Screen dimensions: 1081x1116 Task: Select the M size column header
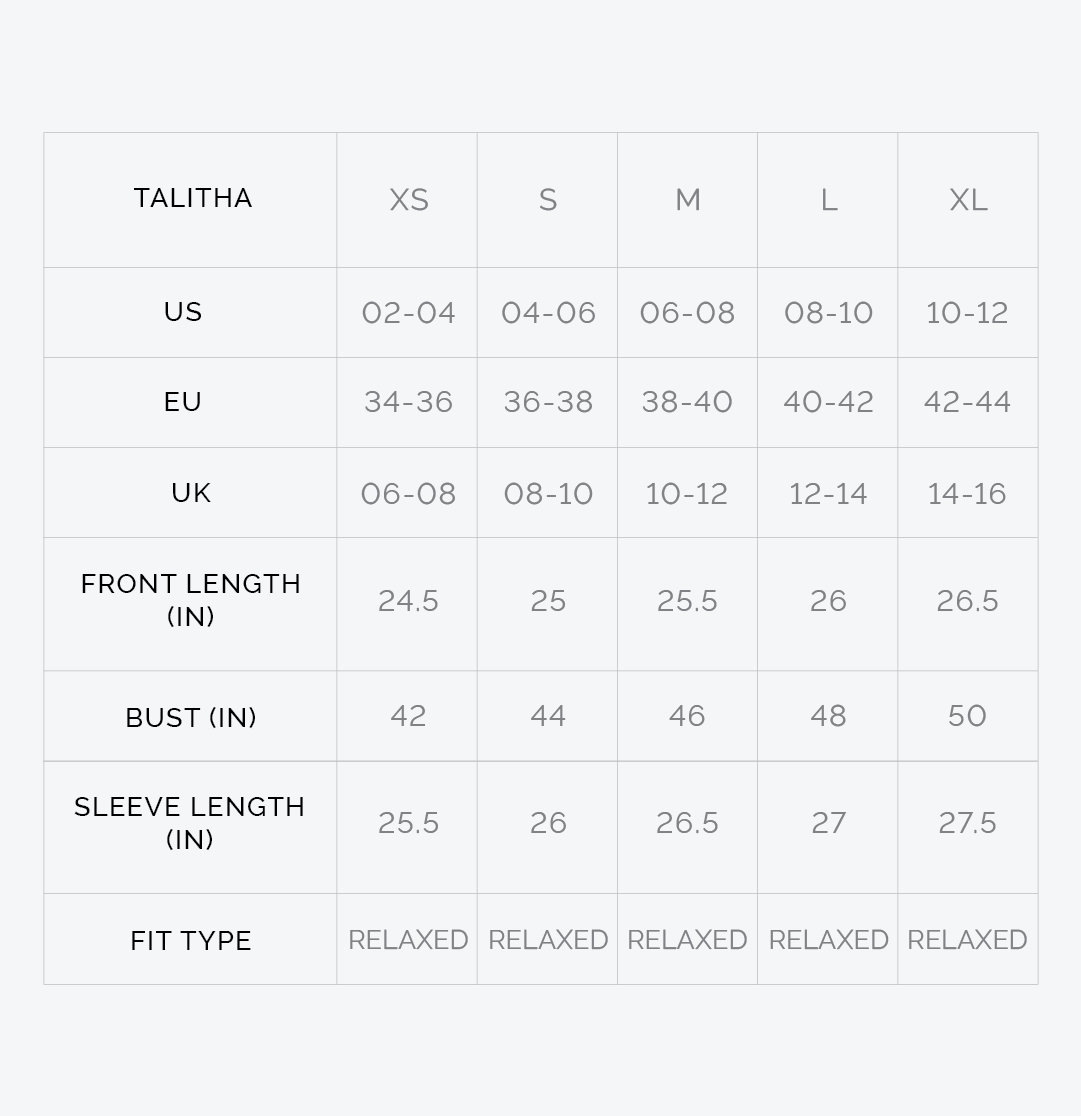688,200
